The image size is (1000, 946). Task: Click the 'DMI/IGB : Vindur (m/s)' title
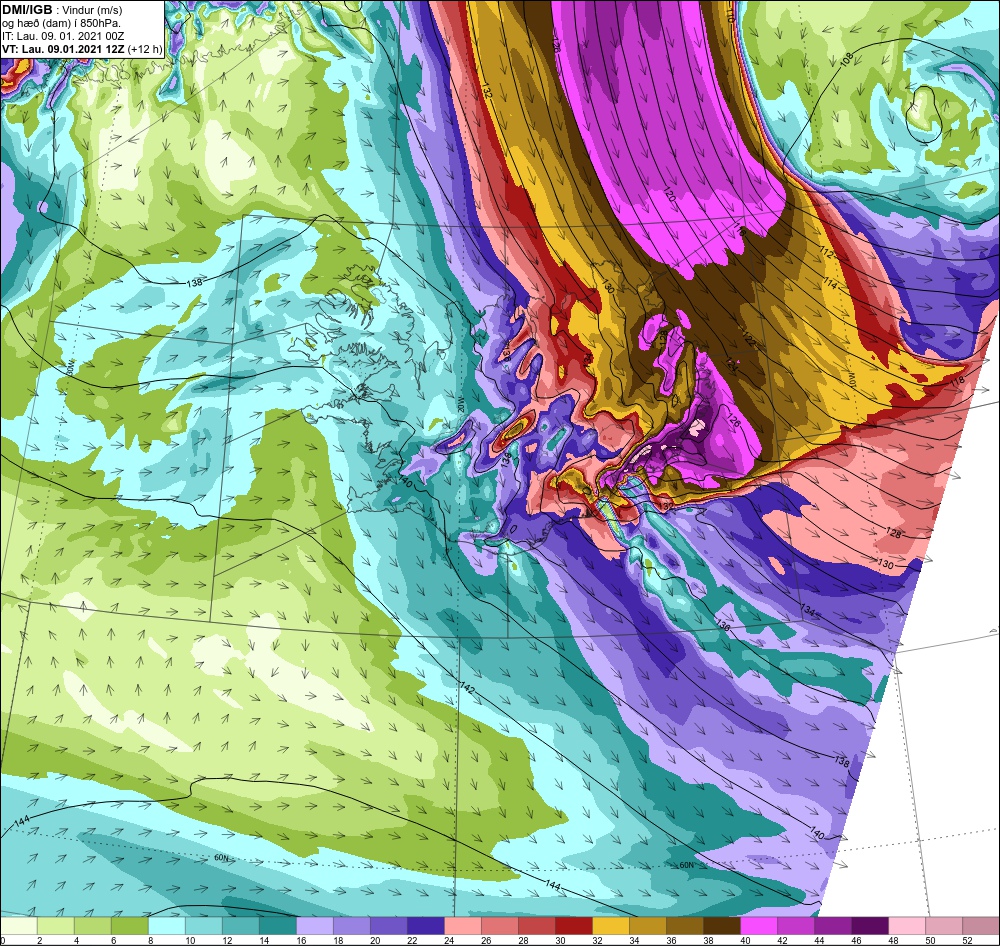point(62,10)
